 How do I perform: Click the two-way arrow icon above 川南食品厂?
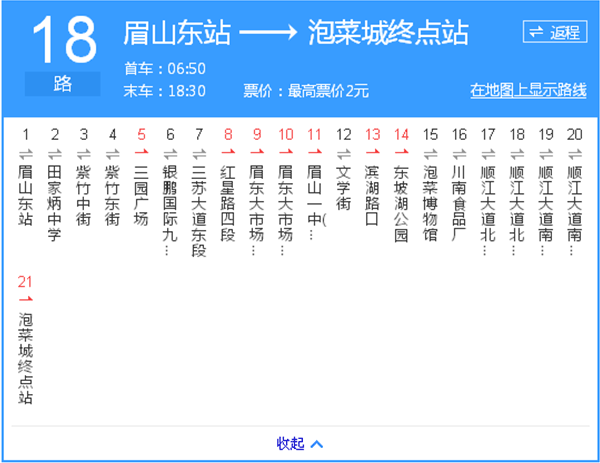459,153
